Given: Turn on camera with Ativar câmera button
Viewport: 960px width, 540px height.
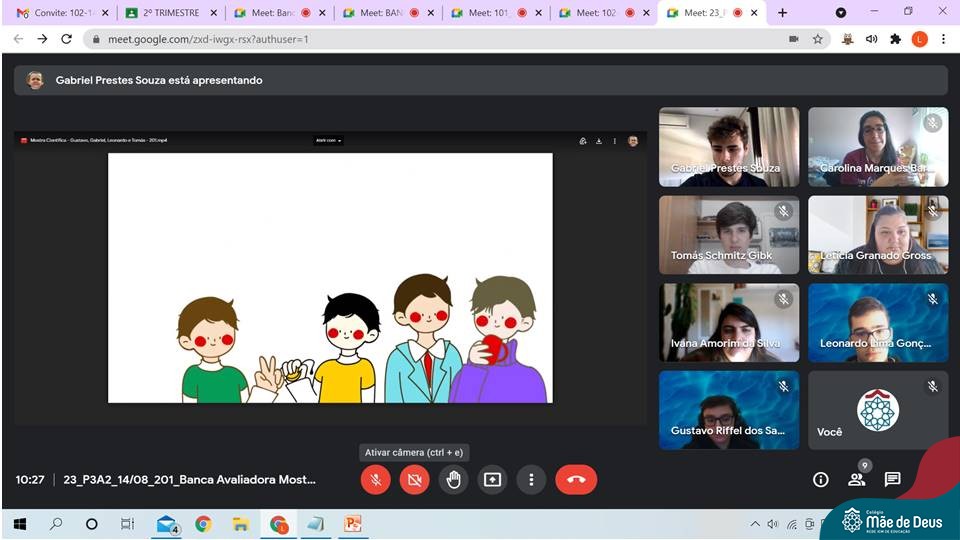Looking at the screenshot, I should coord(414,480).
